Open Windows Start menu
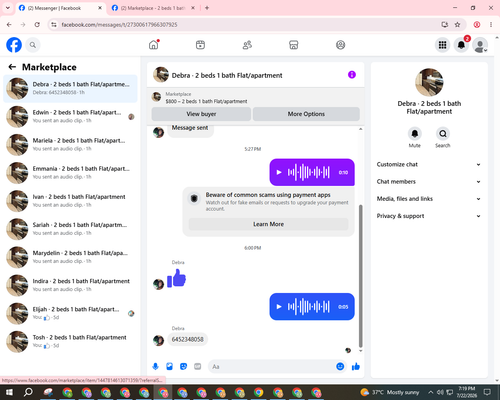Screen dimensions: 500x400 (x=9, y=392)
